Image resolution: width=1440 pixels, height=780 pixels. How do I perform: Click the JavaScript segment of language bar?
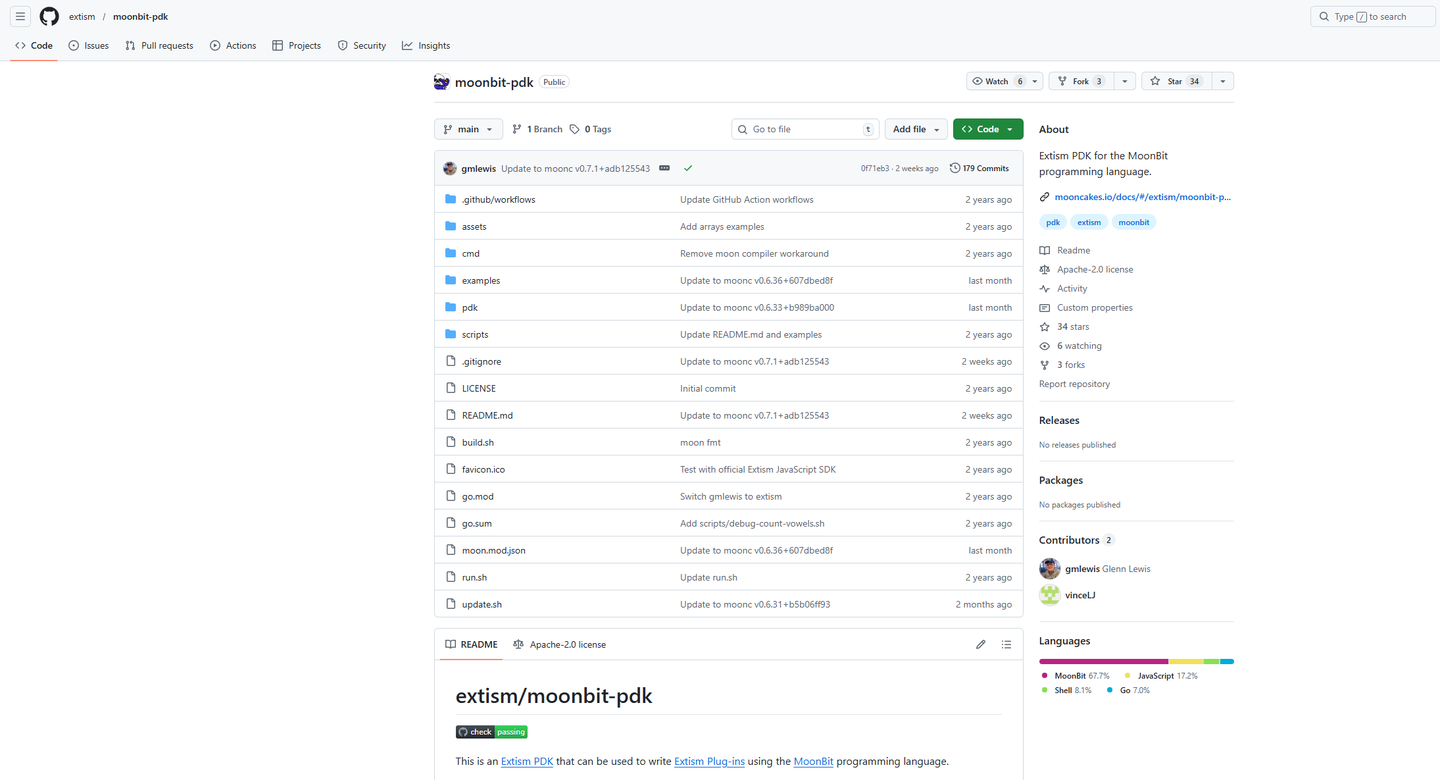(x=1186, y=661)
